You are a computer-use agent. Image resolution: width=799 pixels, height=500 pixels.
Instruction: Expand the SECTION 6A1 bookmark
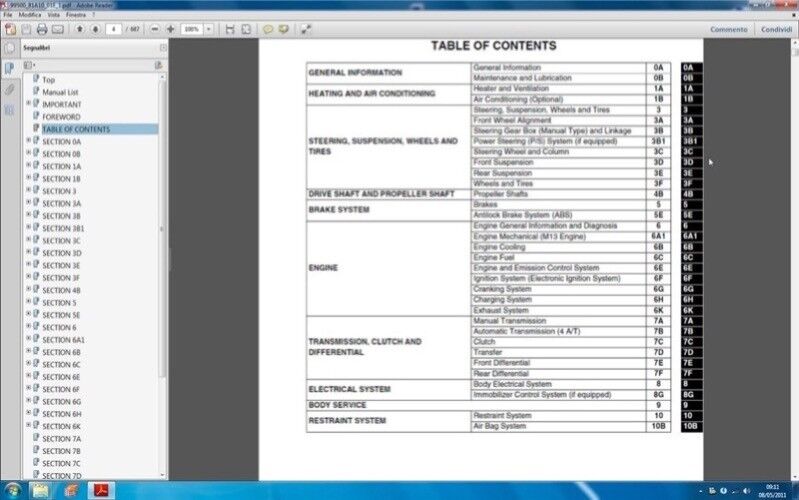tap(28, 340)
